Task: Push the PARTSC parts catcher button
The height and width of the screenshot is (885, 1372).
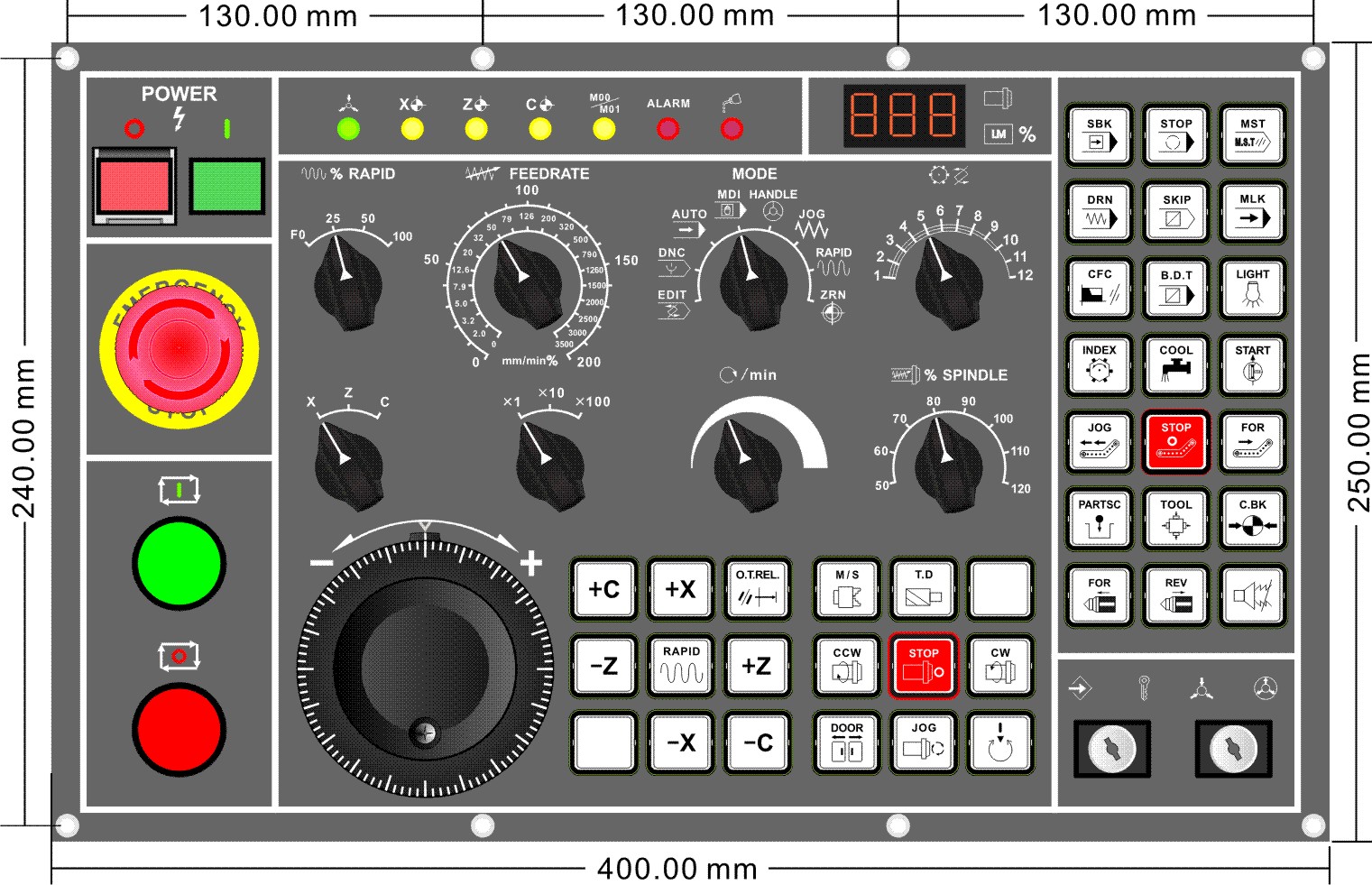Action: (x=1099, y=519)
